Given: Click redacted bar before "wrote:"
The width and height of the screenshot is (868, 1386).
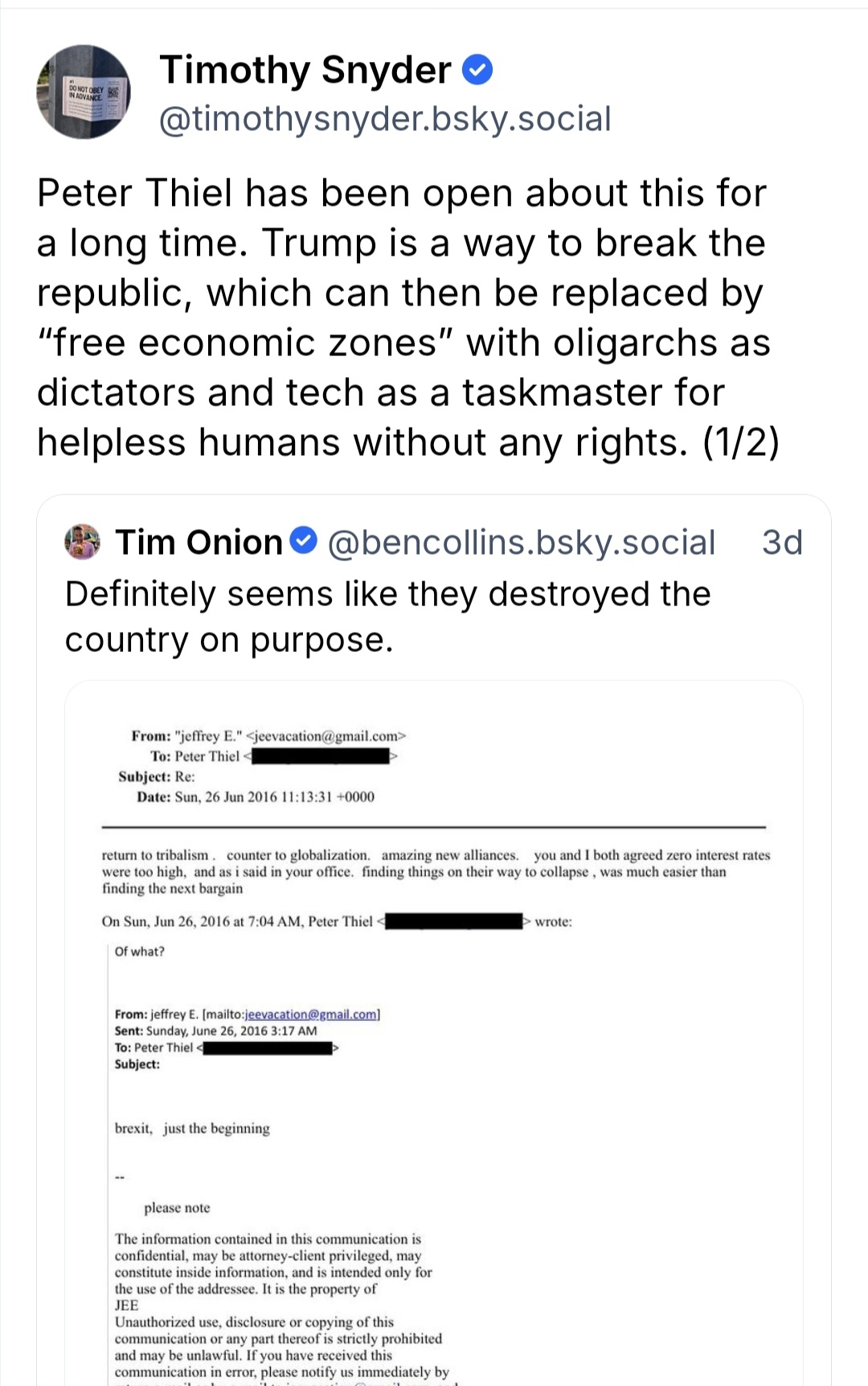Looking at the screenshot, I should click(x=455, y=921).
